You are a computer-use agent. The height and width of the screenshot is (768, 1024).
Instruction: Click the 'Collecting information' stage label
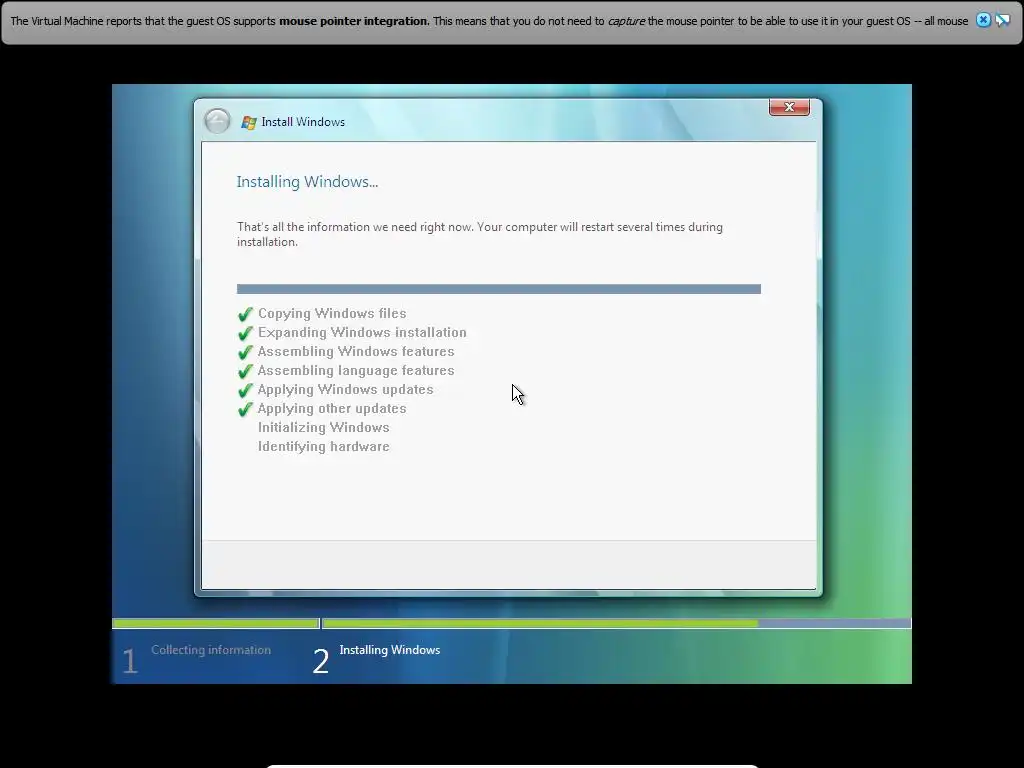pos(211,650)
